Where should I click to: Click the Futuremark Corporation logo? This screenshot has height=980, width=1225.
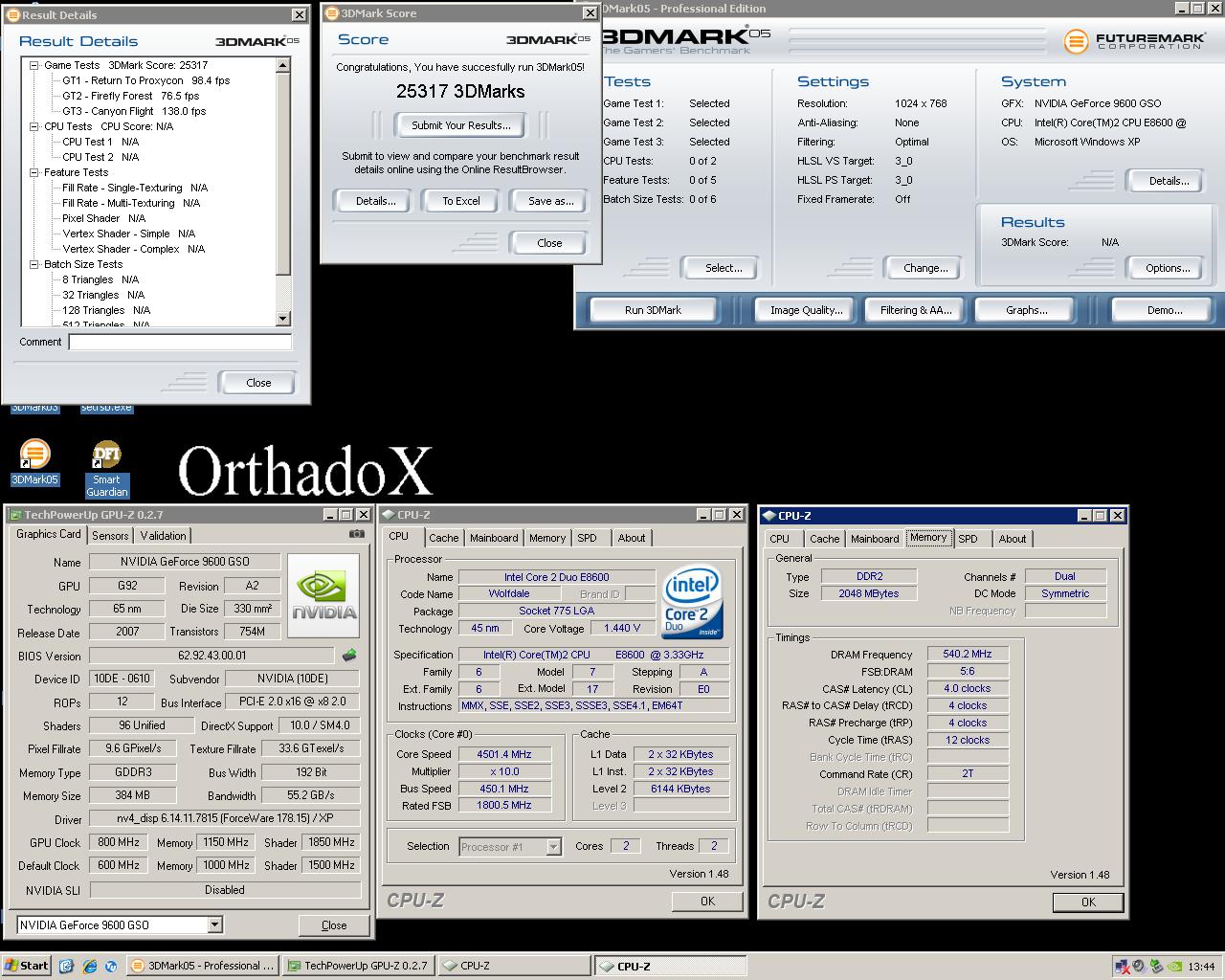(x=1134, y=41)
